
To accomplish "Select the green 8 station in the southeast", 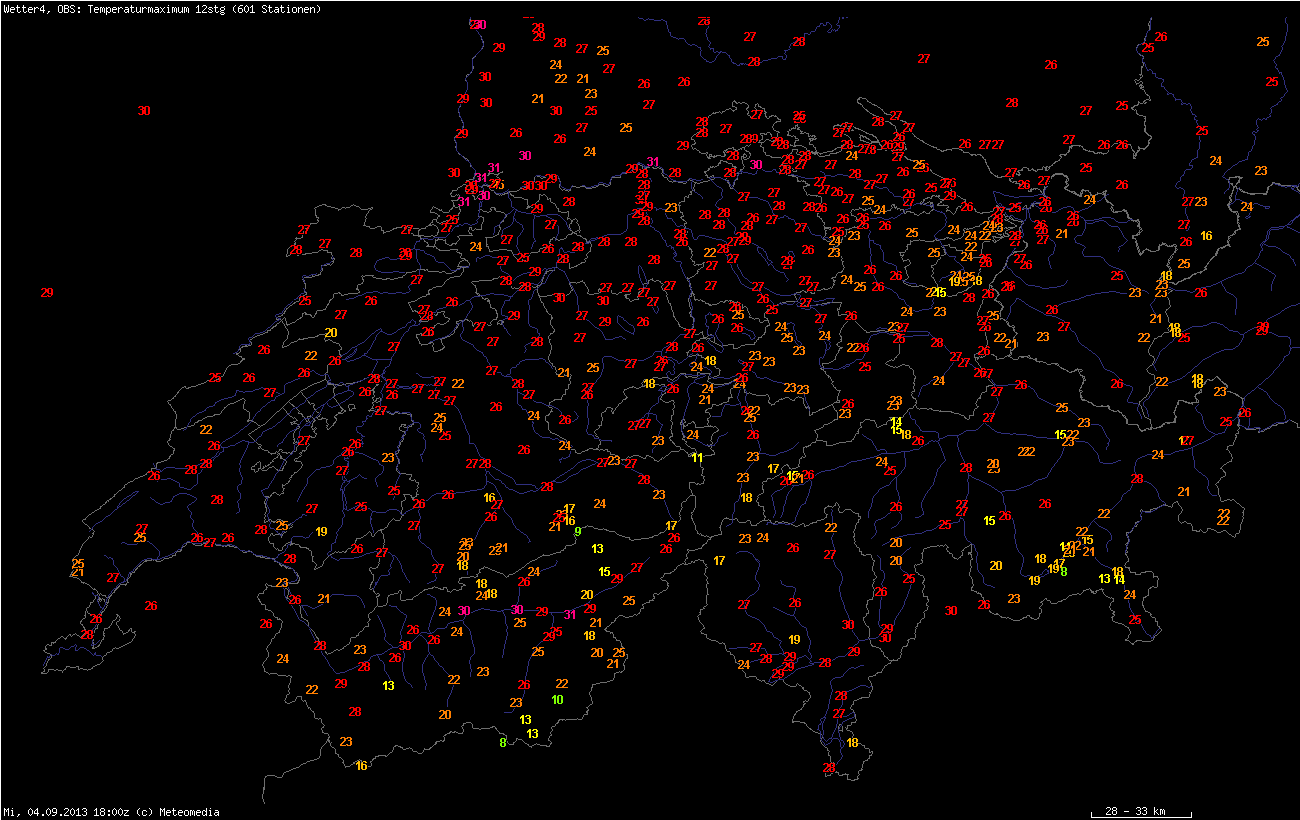I will coord(1064,571).
